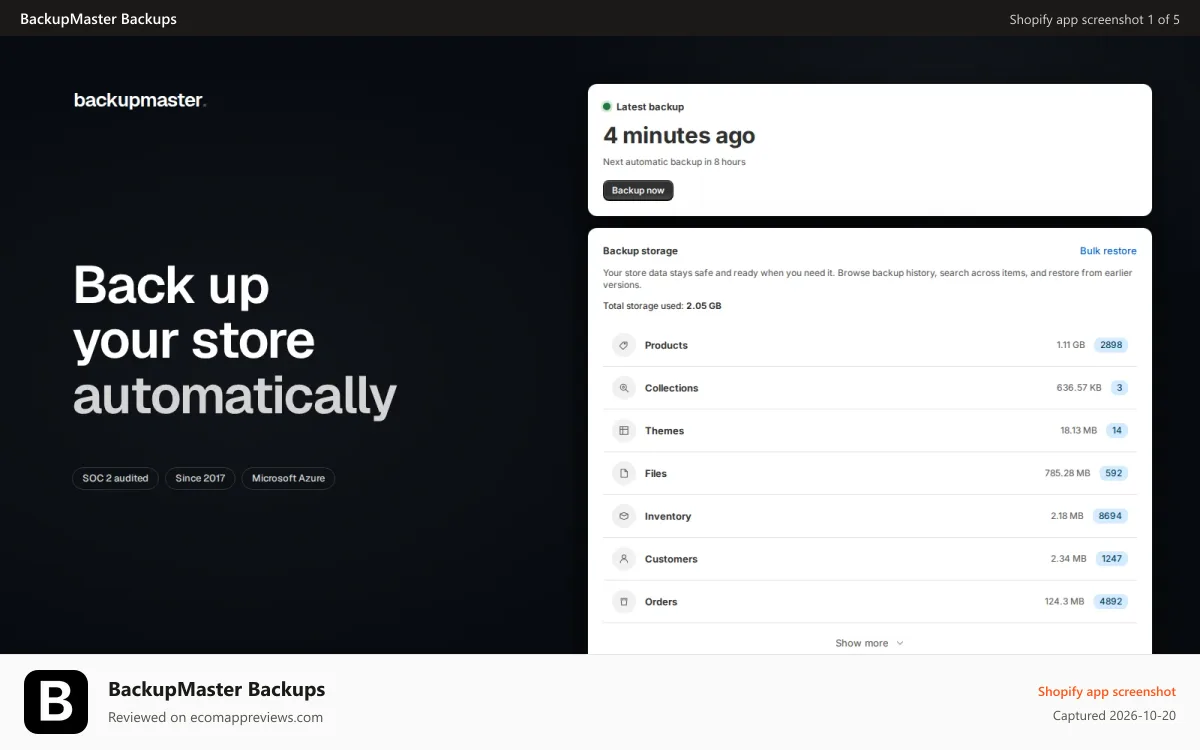1200x750 pixels.
Task: Open the Inventory row label
Action: (x=668, y=516)
